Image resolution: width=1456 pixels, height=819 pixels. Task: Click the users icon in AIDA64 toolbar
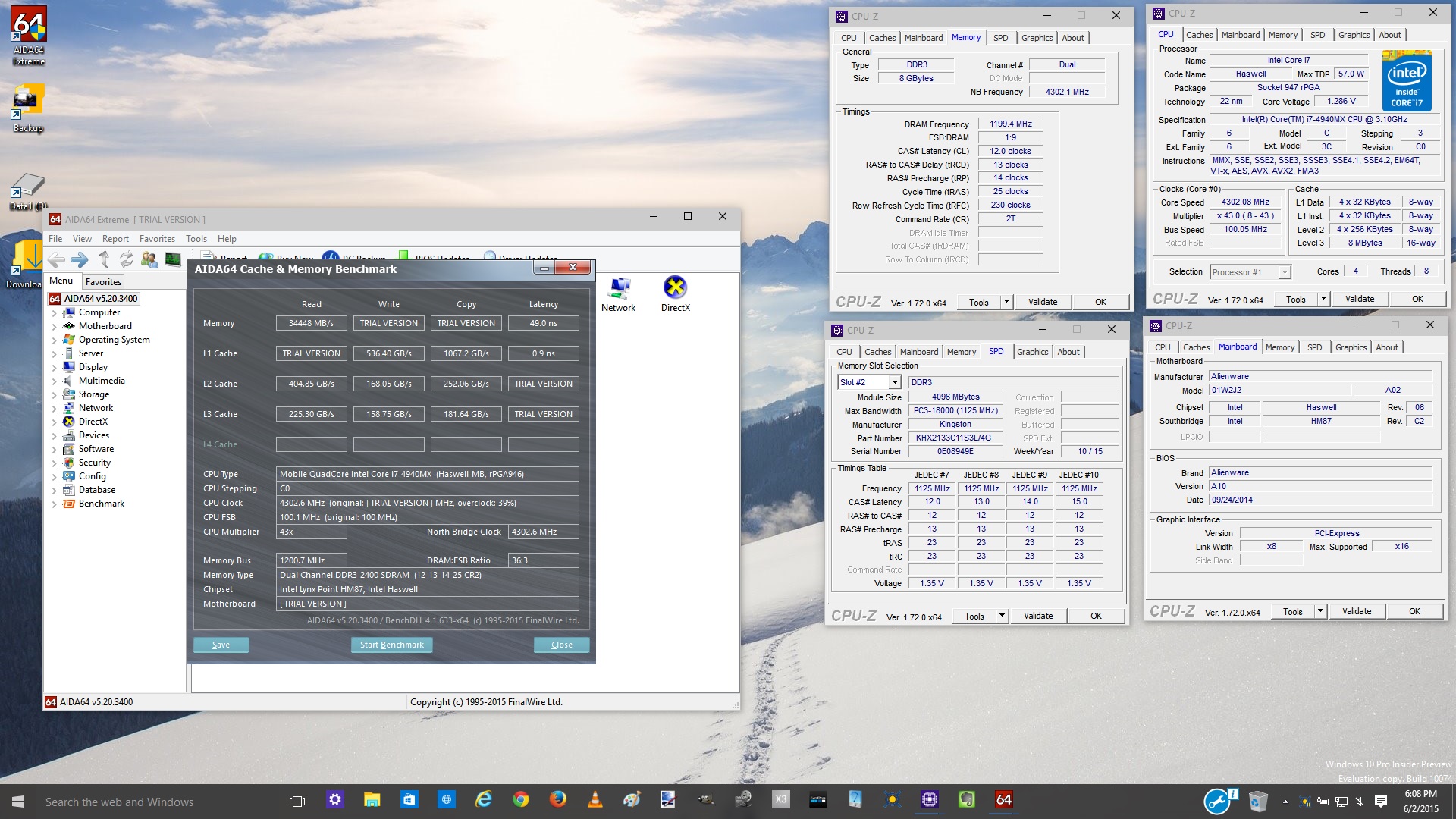(x=149, y=259)
